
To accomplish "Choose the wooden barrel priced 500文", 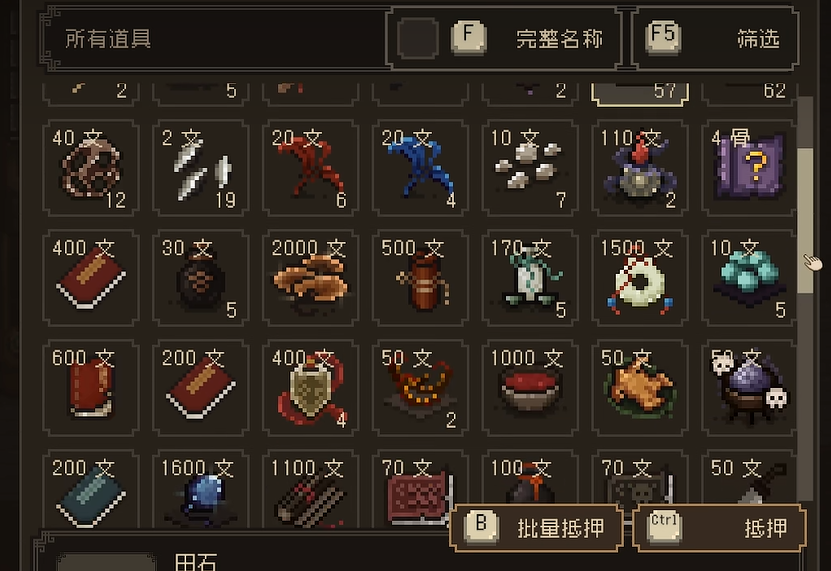I will click(420, 278).
